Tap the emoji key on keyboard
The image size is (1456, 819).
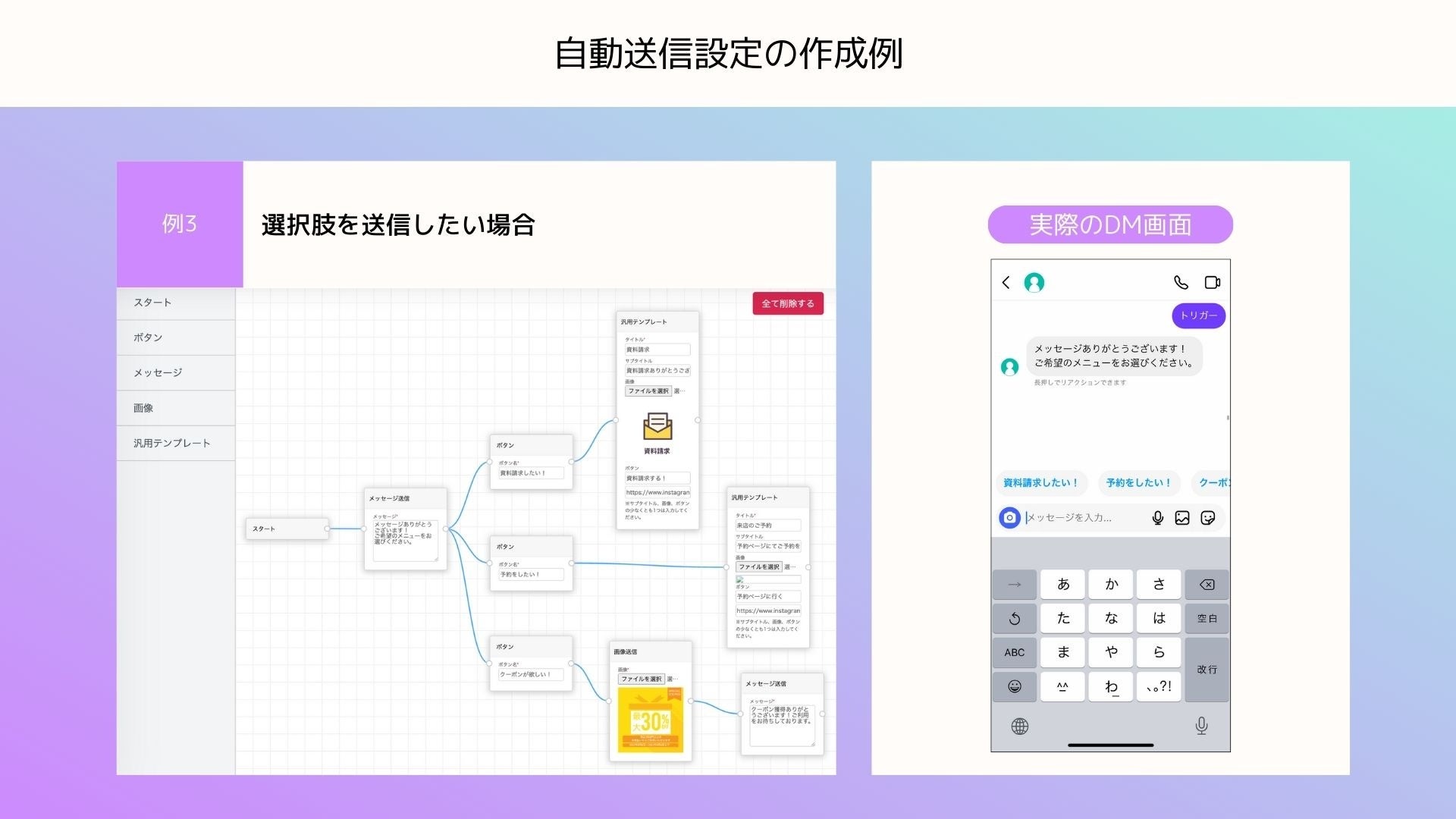pos(1014,686)
